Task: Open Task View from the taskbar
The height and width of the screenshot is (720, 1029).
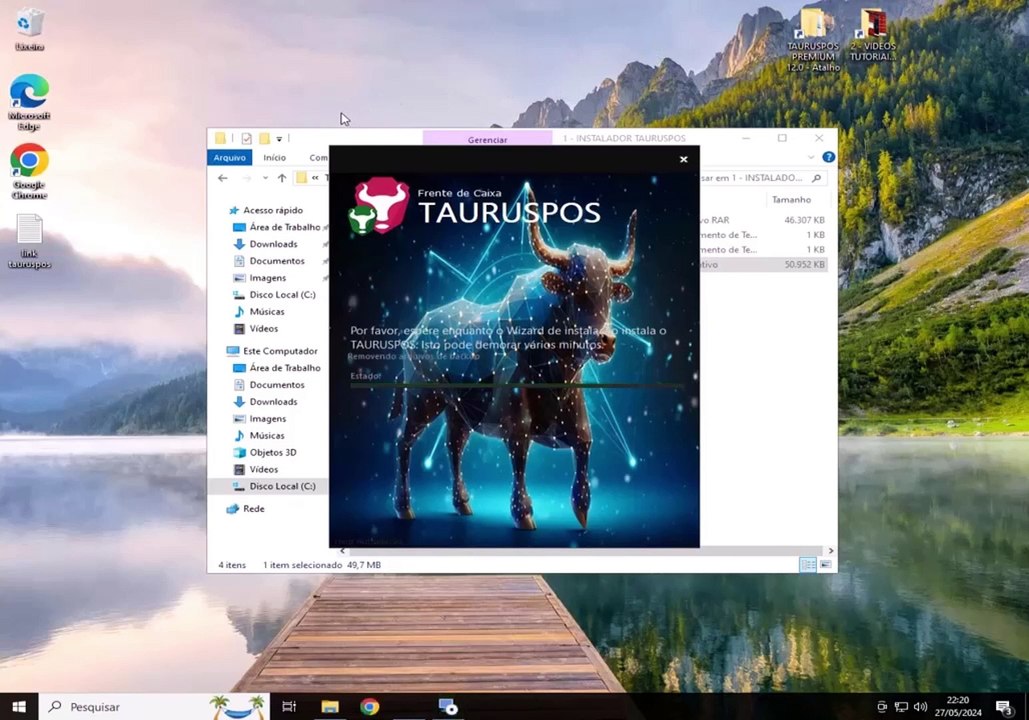Action: (x=289, y=706)
